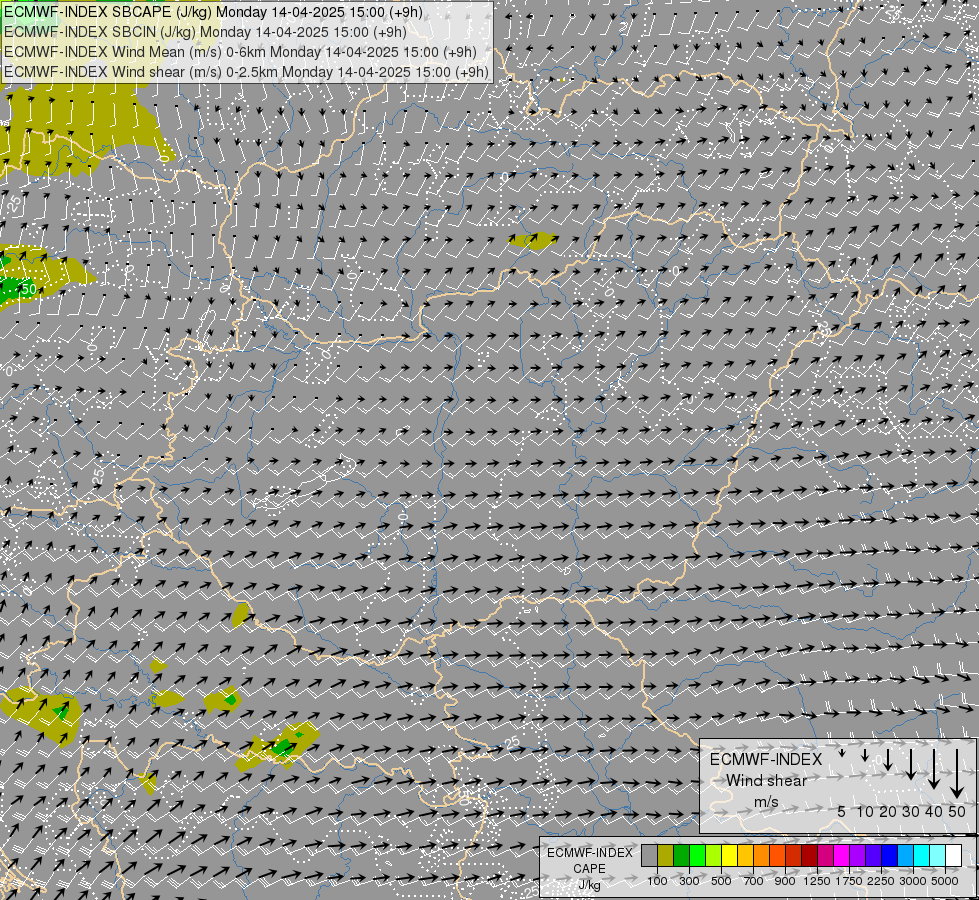This screenshot has width=979, height=900.
Task: Click the '40' label in Wind shear legend
Action: (934, 811)
